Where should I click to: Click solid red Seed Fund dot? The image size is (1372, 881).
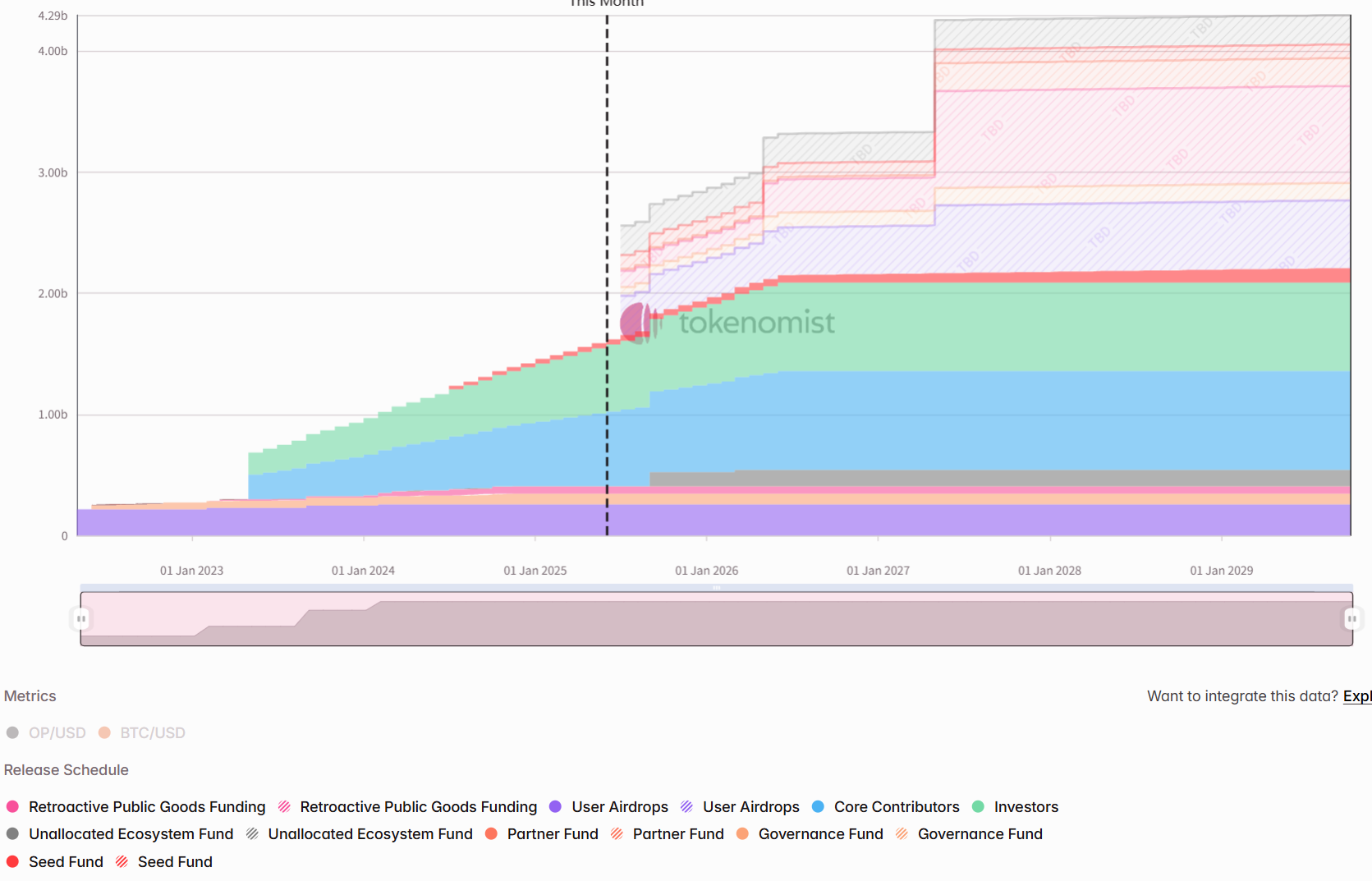(12, 861)
